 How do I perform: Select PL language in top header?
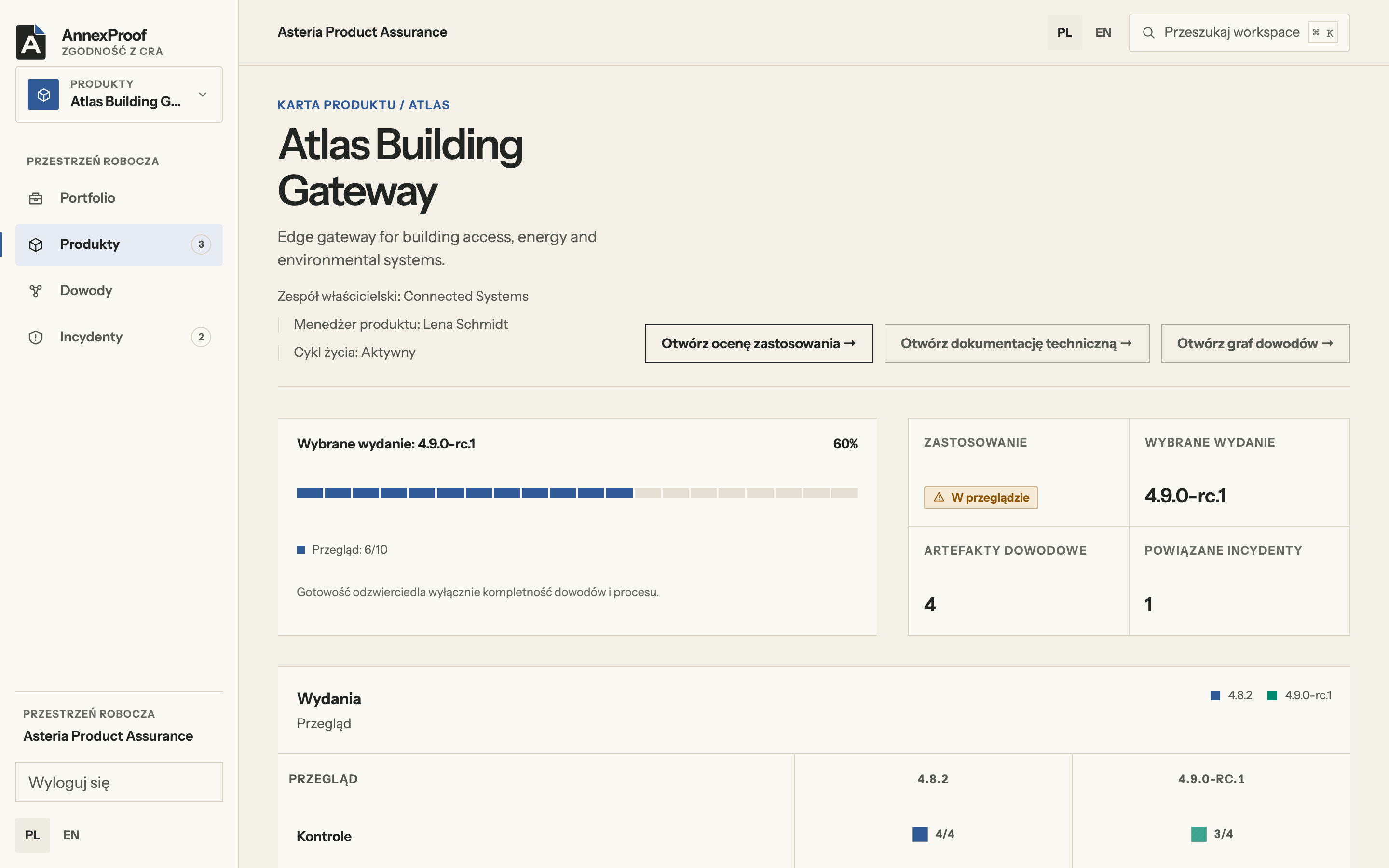(x=1064, y=33)
